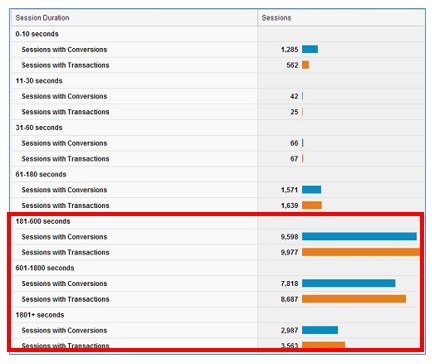Click the blue bar next to 1,571

[312, 190]
